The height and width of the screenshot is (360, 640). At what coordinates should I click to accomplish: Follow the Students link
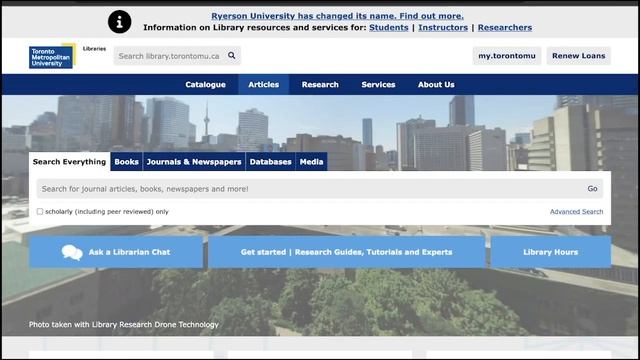pyautogui.click(x=389, y=27)
